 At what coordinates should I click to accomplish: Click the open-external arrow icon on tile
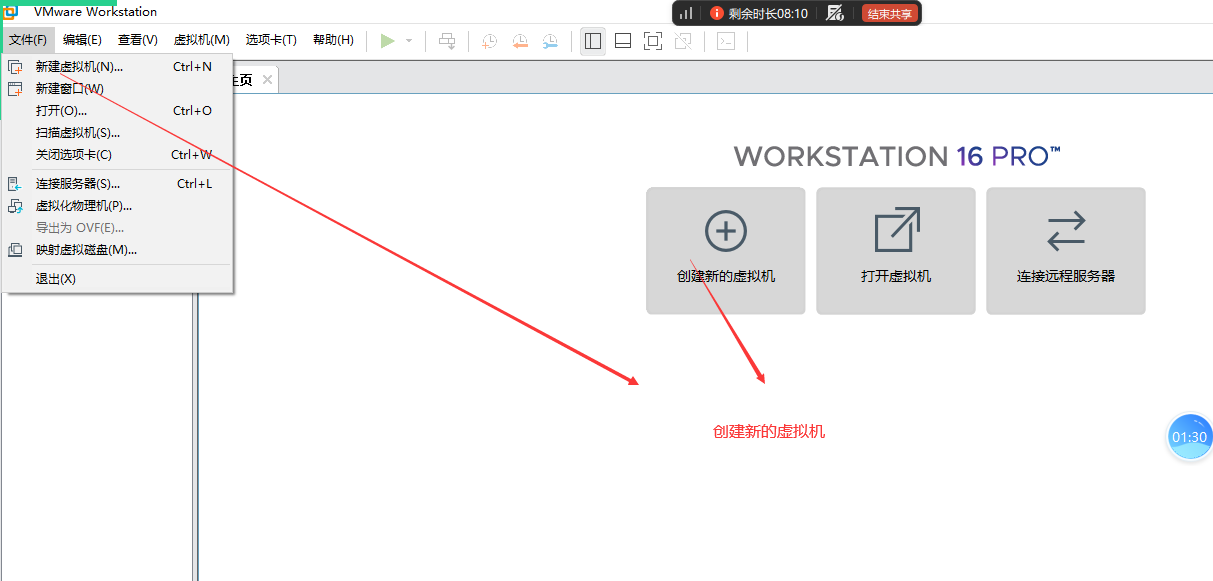click(x=897, y=230)
